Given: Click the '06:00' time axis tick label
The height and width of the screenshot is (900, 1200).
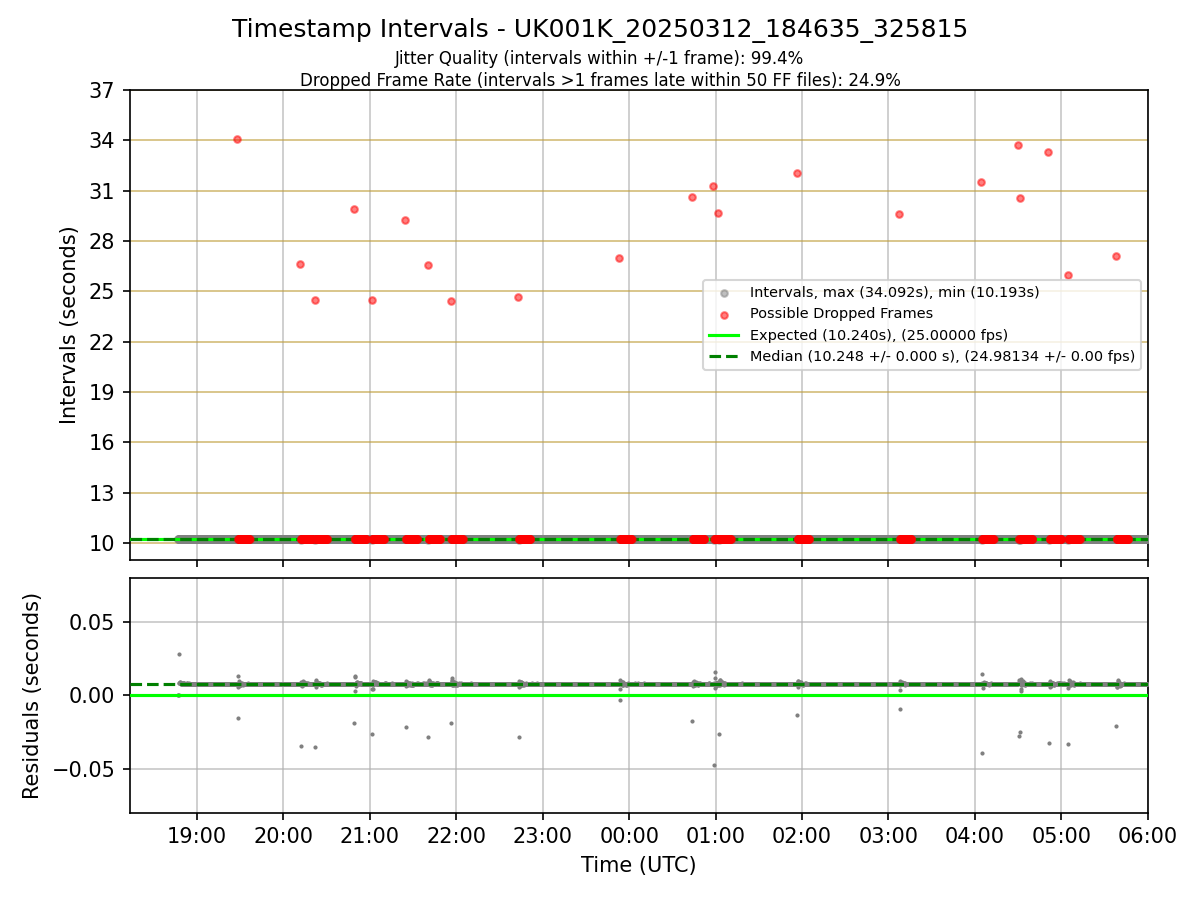Looking at the screenshot, I should coord(1148,834).
